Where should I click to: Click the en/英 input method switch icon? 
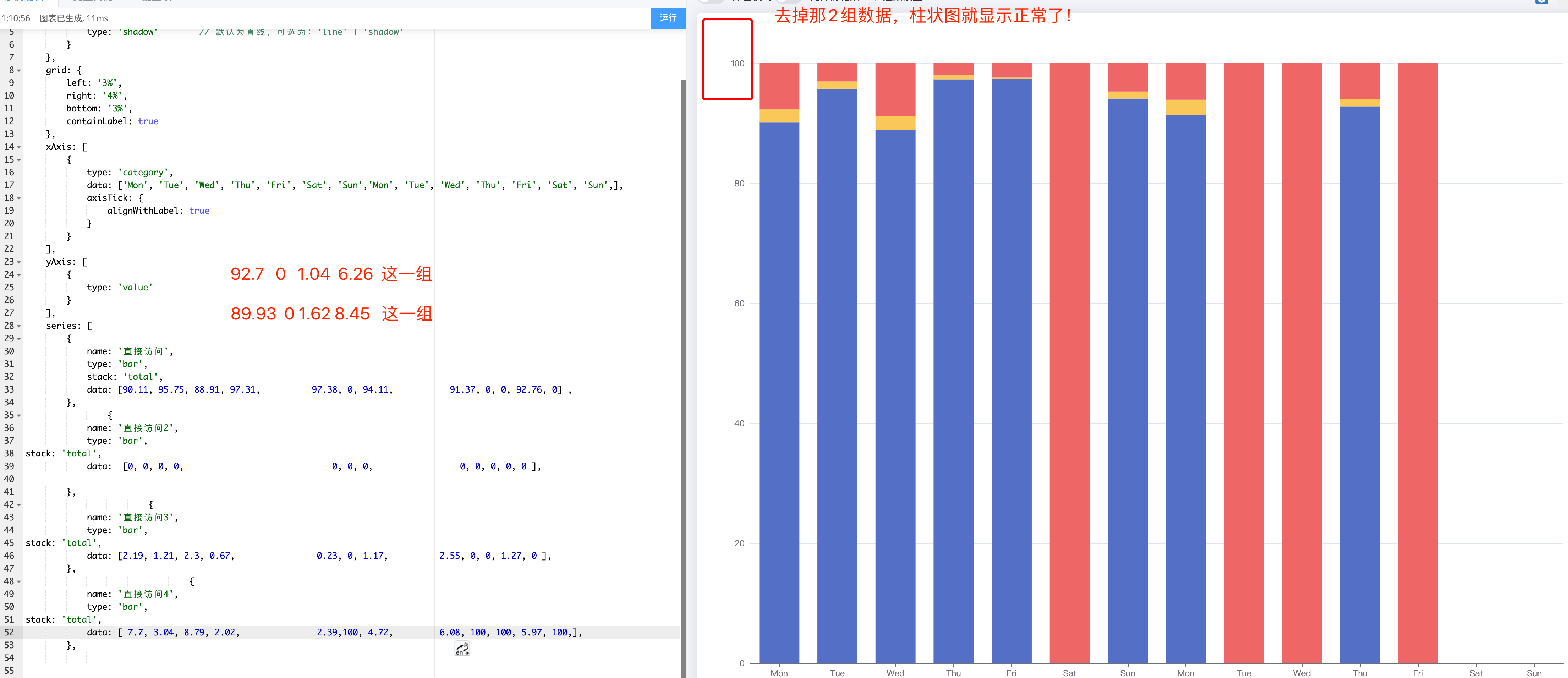pos(462,649)
